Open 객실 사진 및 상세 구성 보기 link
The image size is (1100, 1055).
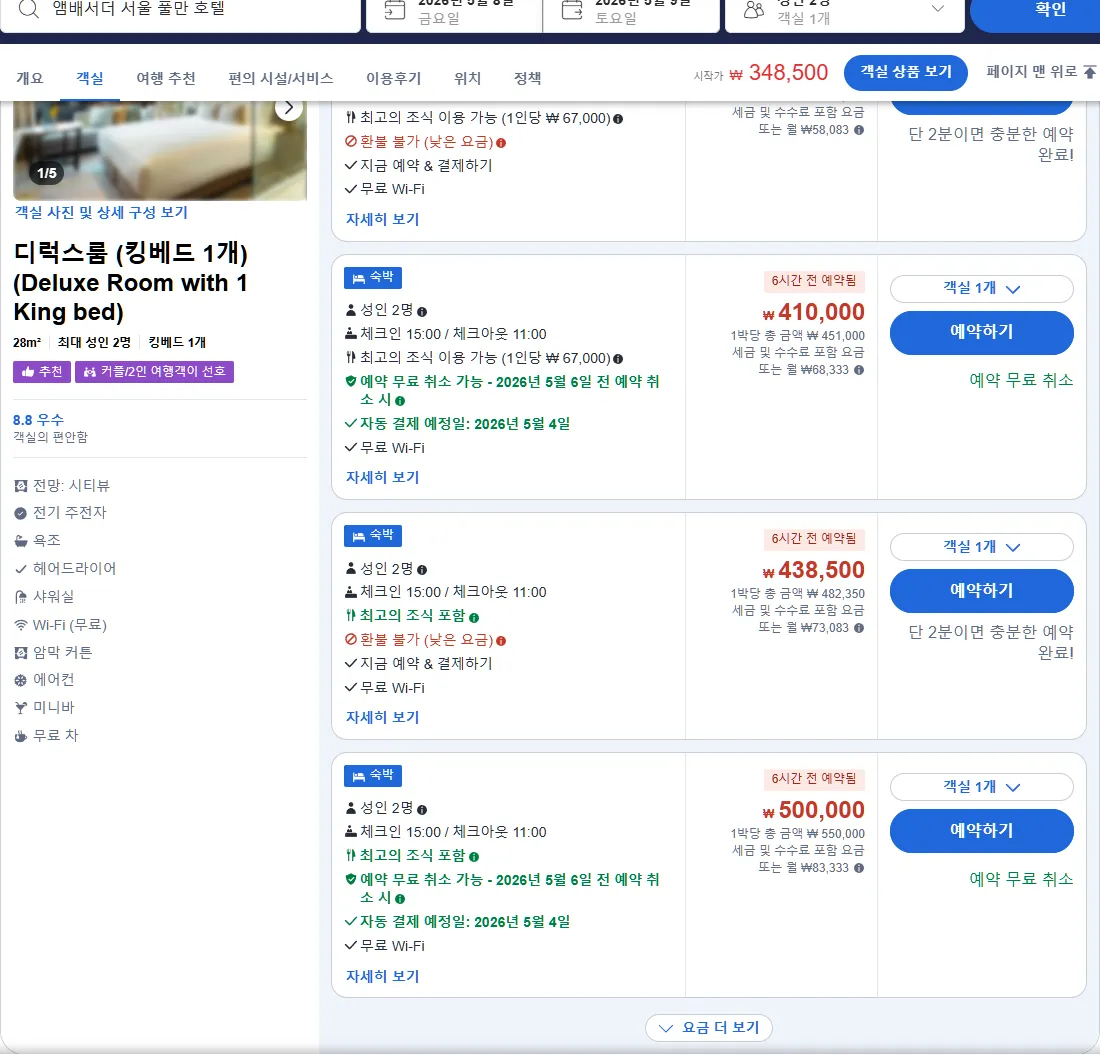(102, 212)
